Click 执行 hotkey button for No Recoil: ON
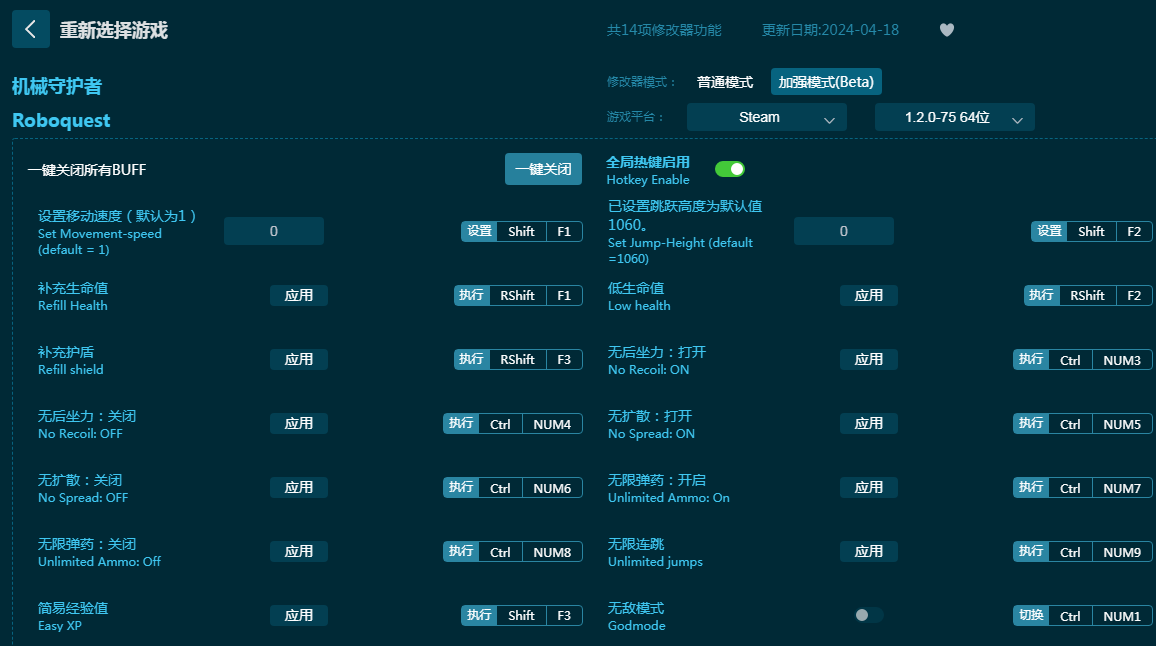This screenshot has height=646, width=1156. (1031, 360)
